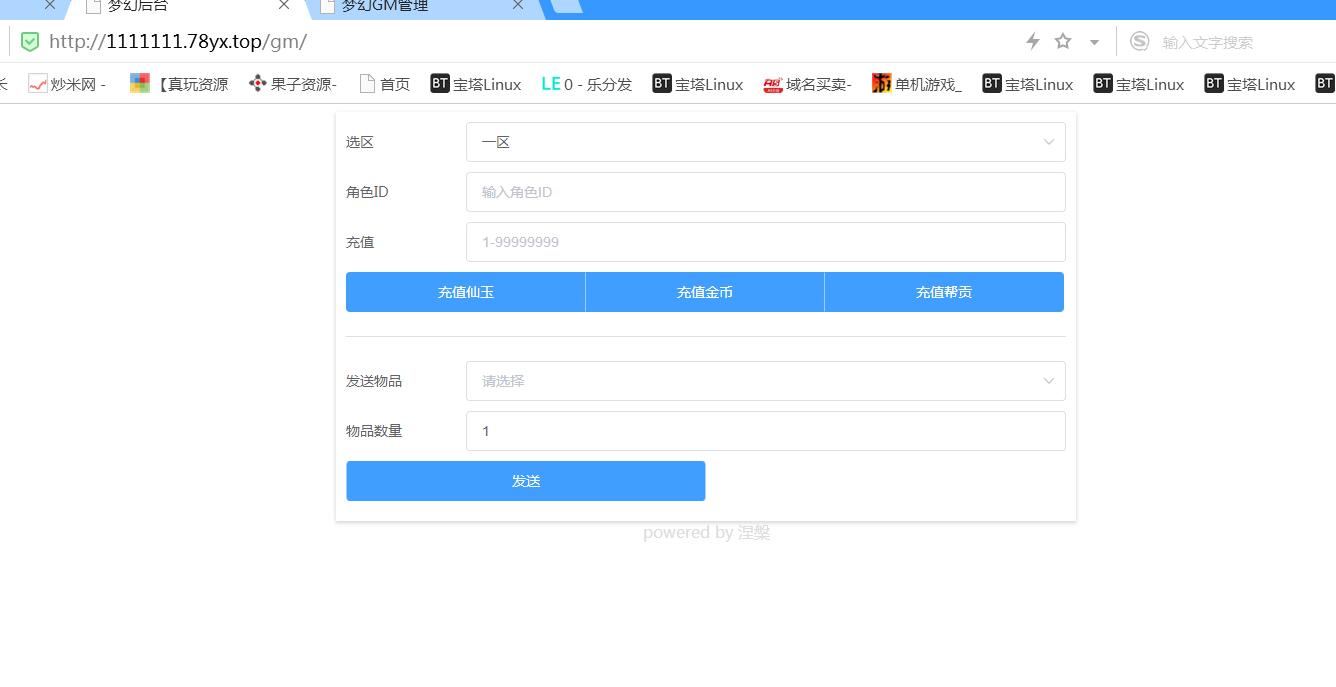Expand the arrow next to bookmark star
Viewport: 1336px width, 687px height.
click(x=1094, y=42)
